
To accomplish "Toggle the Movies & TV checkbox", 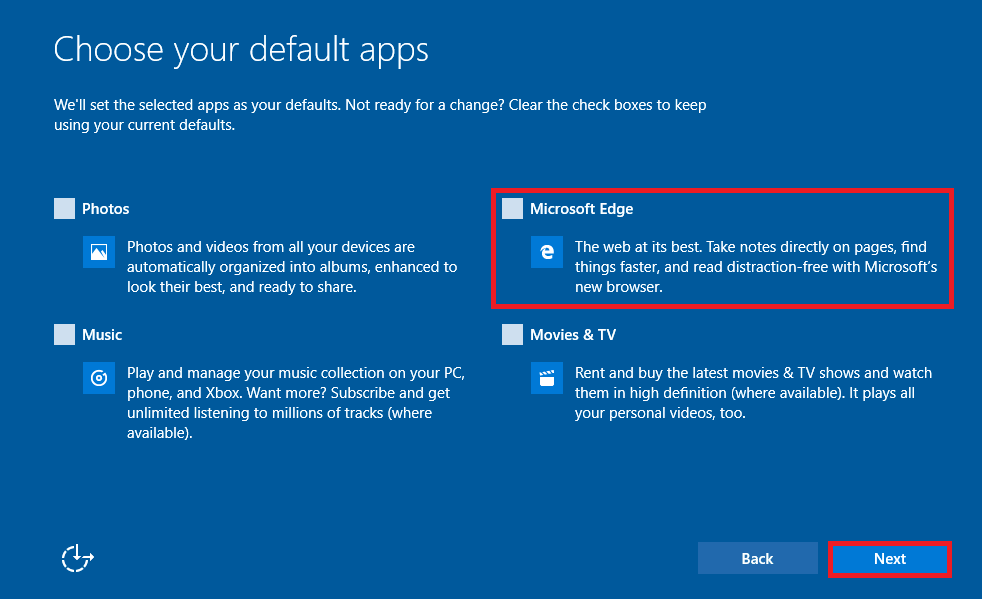I will click(512, 334).
